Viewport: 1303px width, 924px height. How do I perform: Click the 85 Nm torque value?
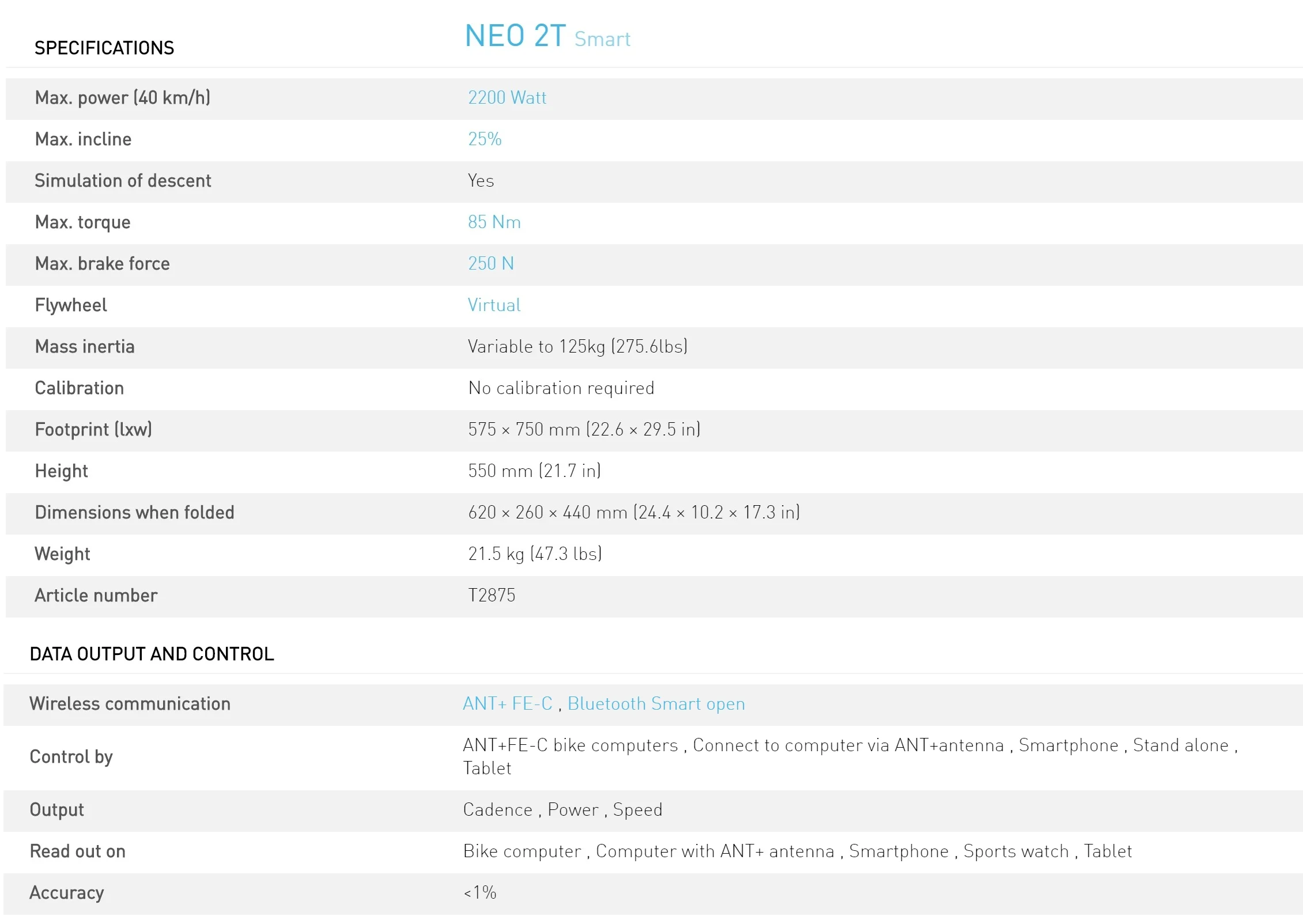494,222
